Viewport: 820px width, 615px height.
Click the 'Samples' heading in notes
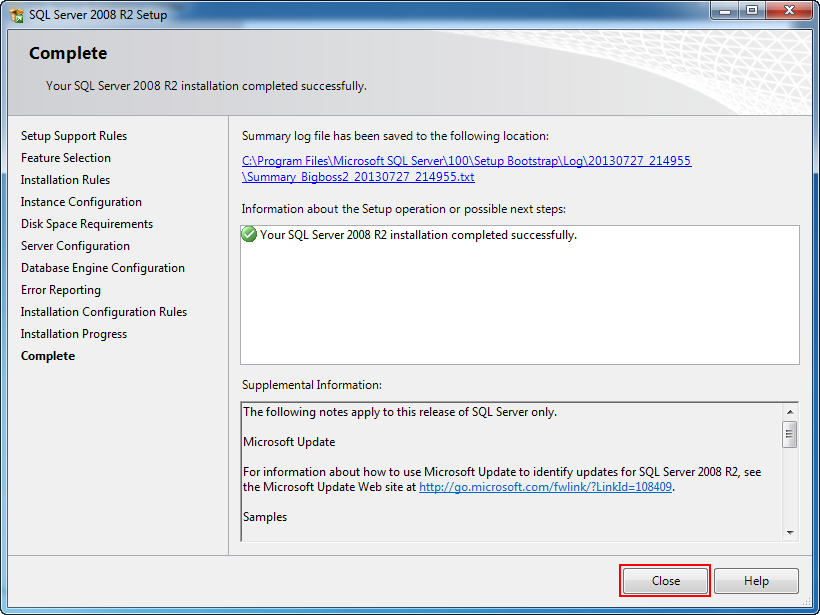tap(265, 517)
